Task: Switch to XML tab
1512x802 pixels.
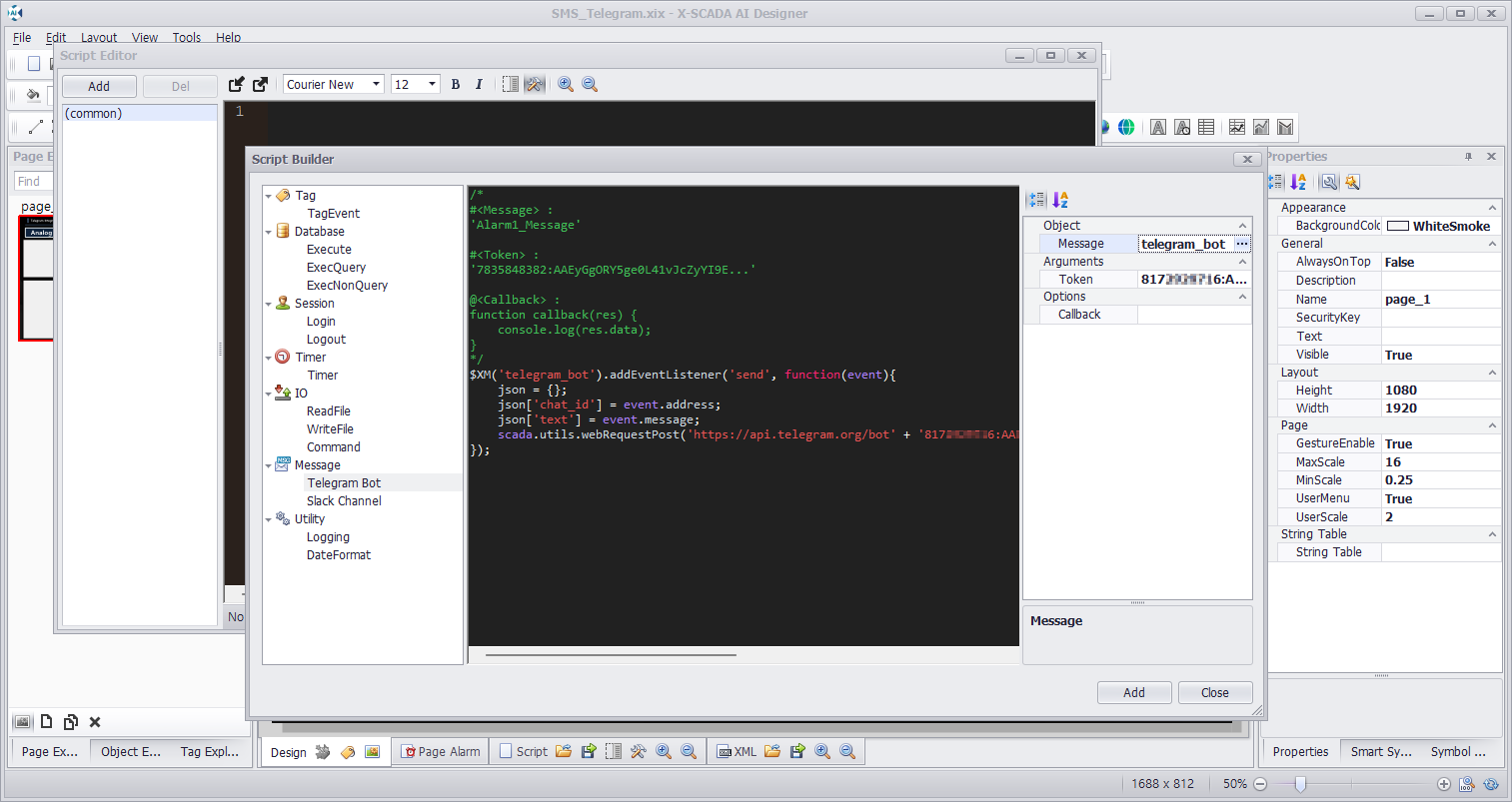Action: tap(737, 752)
